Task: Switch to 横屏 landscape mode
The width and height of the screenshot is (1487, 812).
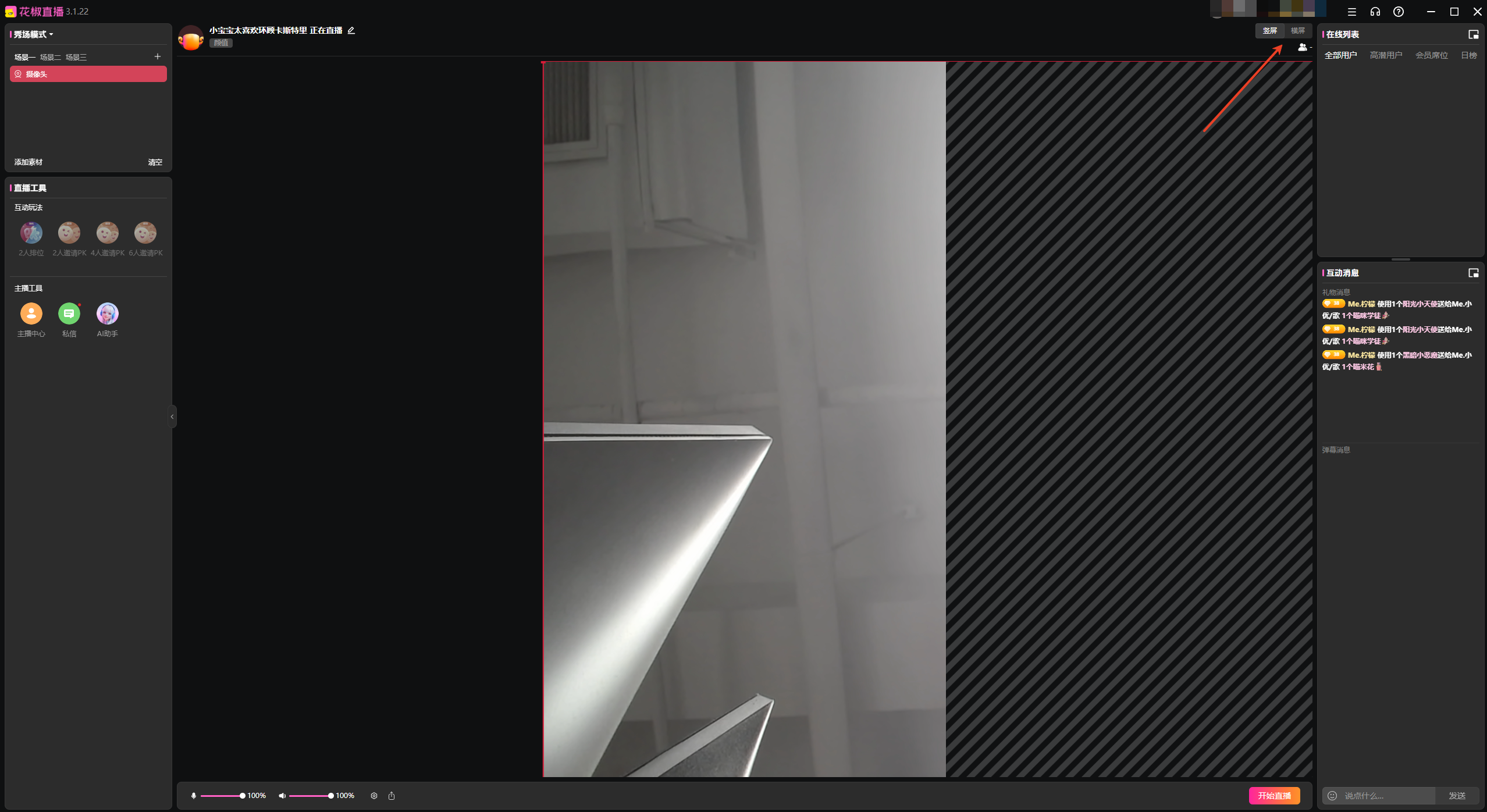Action: click(x=1297, y=31)
